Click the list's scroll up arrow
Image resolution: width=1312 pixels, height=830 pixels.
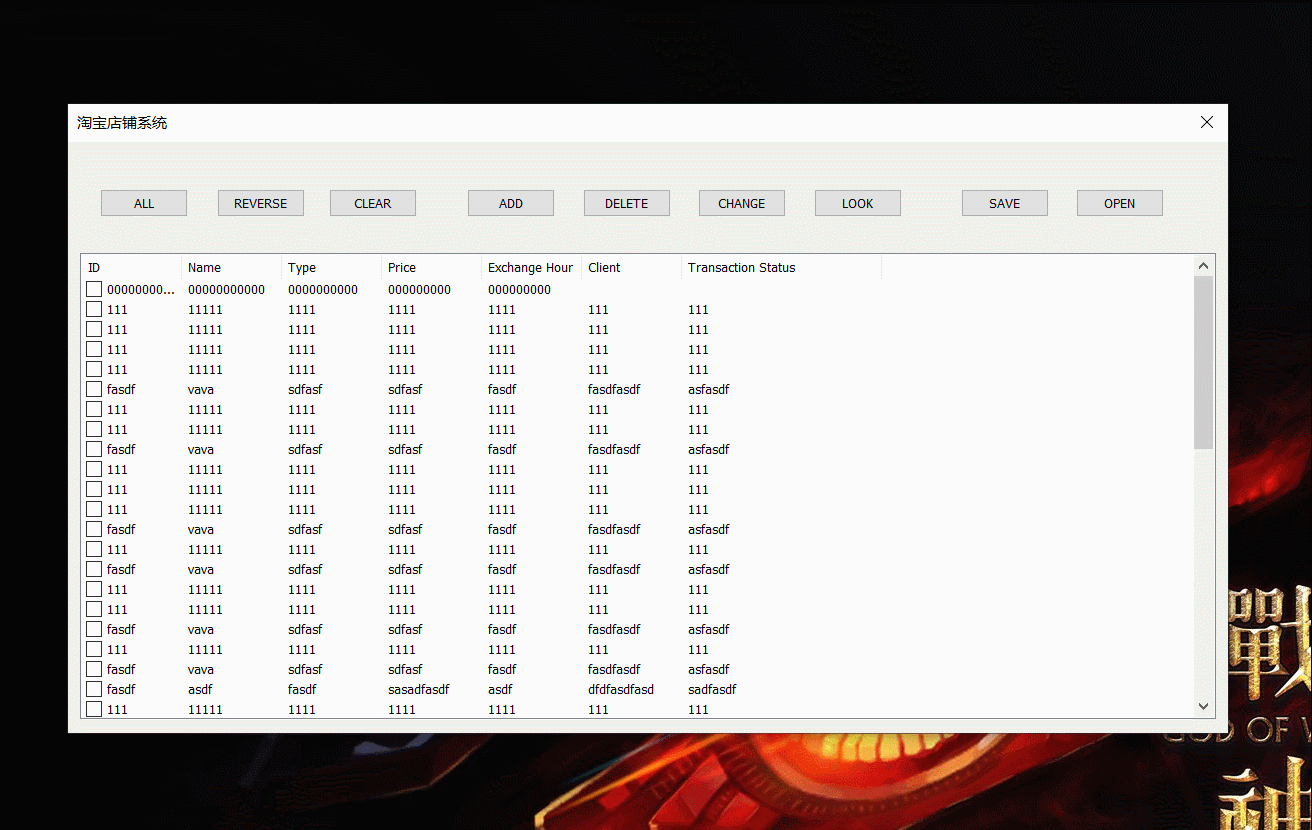[x=1203, y=266]
